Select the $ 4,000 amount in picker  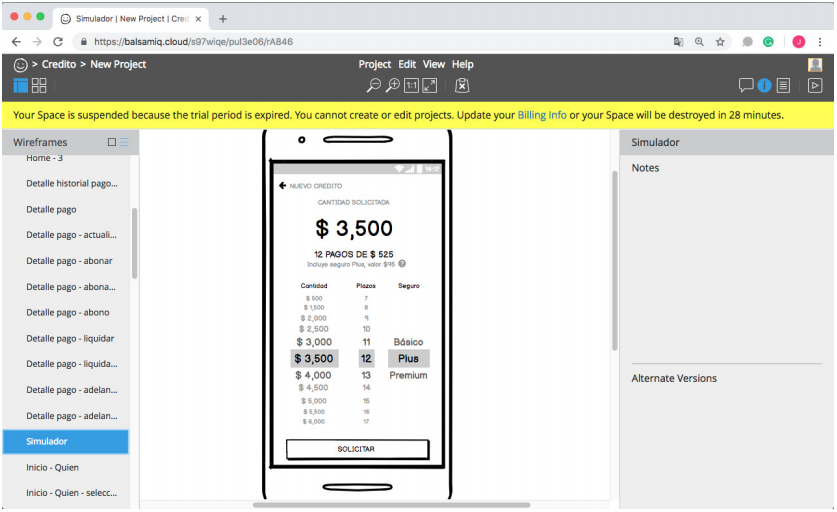pos(313,375)
